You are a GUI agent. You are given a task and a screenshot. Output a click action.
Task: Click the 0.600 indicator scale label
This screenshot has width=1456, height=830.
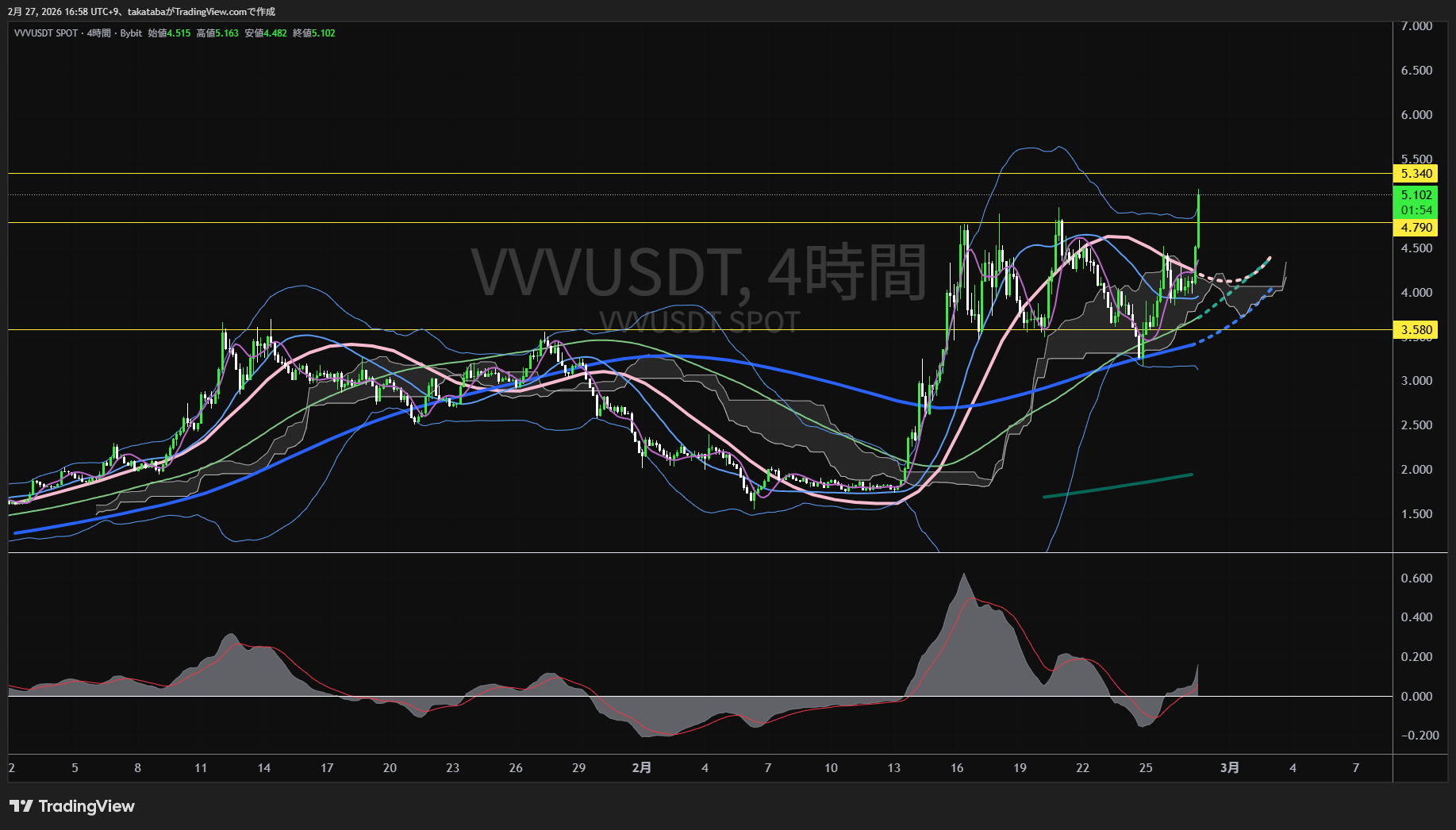tap(1416, 578)
